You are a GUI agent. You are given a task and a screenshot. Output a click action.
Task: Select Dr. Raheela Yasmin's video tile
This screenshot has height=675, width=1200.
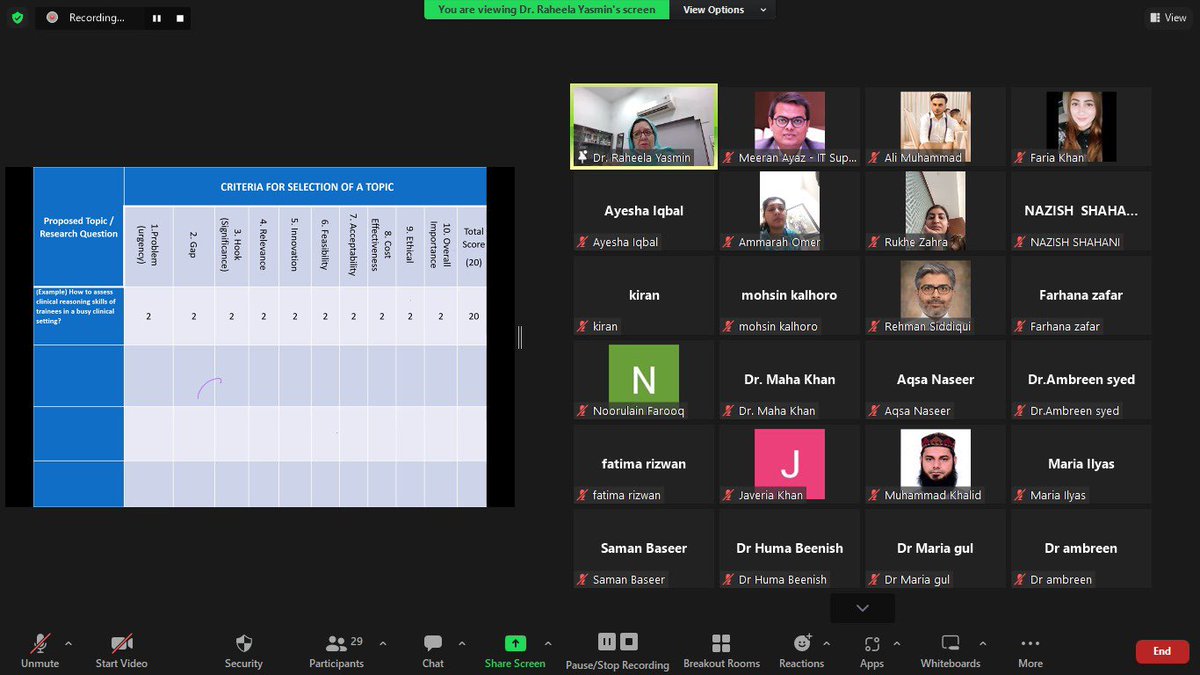(644, 126)
